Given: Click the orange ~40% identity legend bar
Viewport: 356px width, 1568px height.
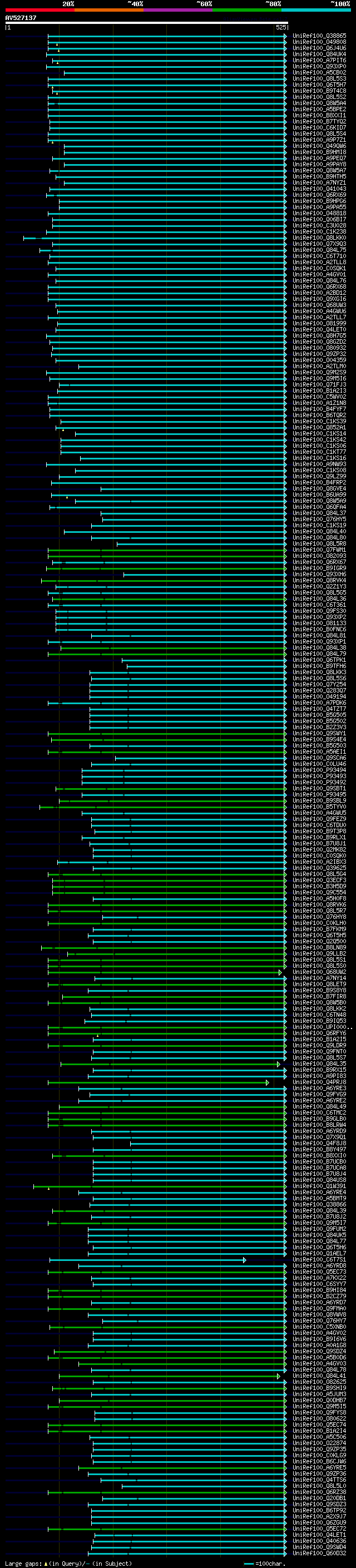Looking at the screenshot, I should tap(109, 10).
